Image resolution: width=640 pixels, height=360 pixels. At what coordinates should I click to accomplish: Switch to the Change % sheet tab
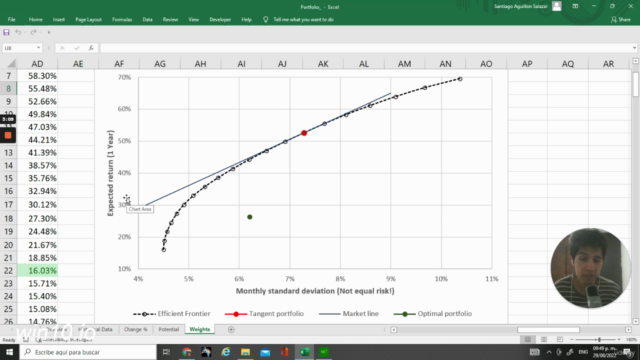tap(136, 329)
